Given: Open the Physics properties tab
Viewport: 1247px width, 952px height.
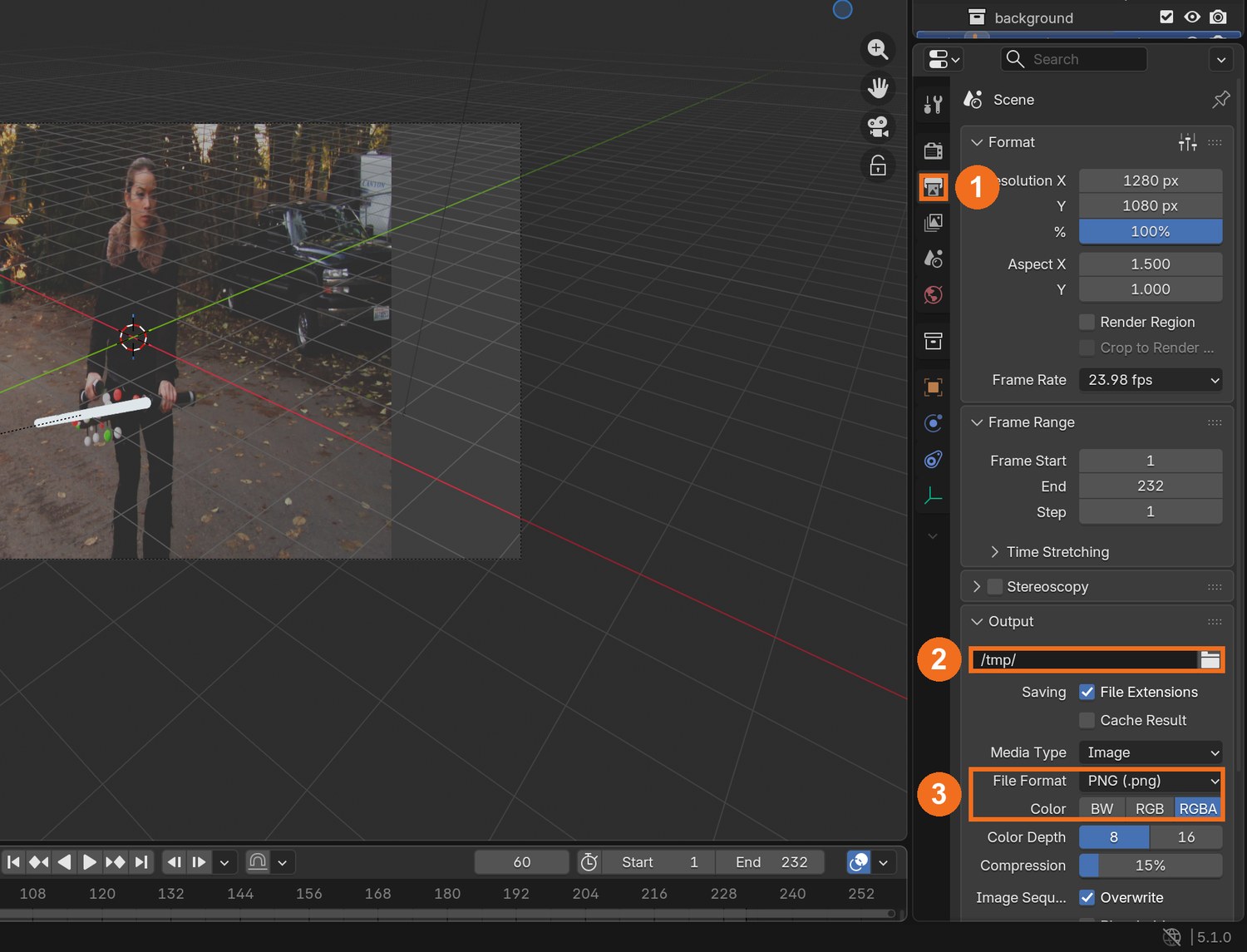Looking at the screenshot, I should click(934, 423).
